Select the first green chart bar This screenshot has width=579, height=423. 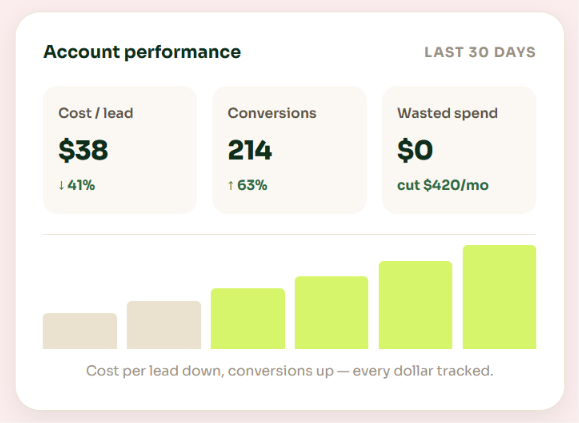(248, 319)
